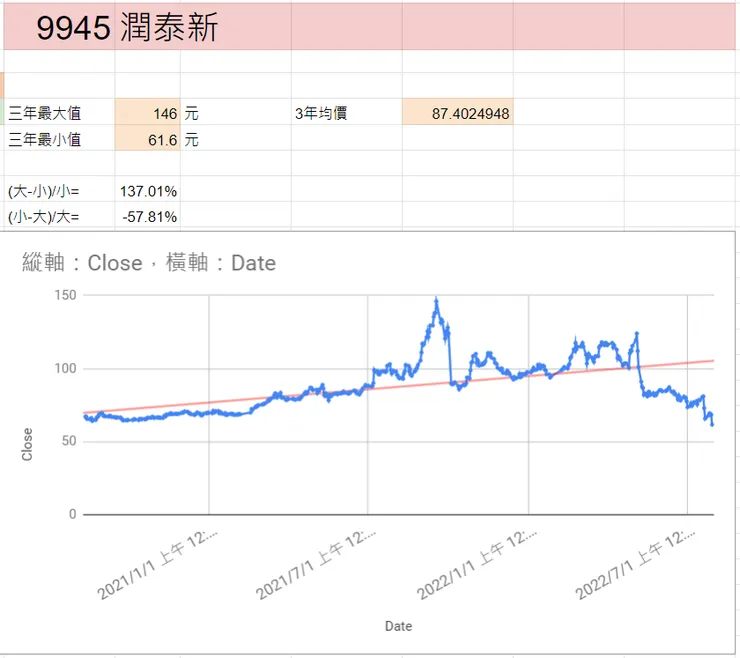
Task: Click the (小-大)/大= formula label
Action: coord(43,217)
